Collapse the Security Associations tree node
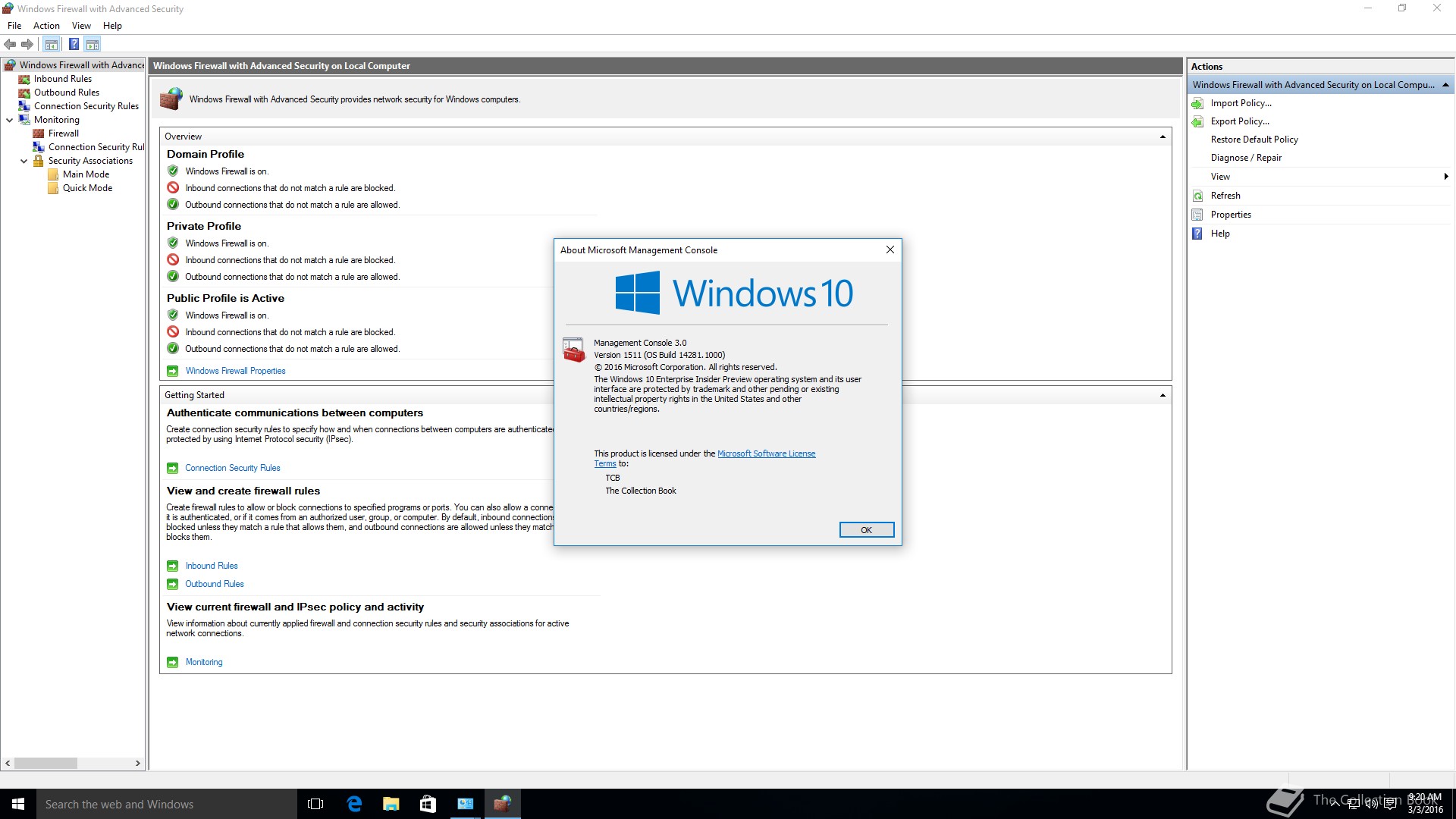This screenshot has height=819, width=1456. coord(24,161)
